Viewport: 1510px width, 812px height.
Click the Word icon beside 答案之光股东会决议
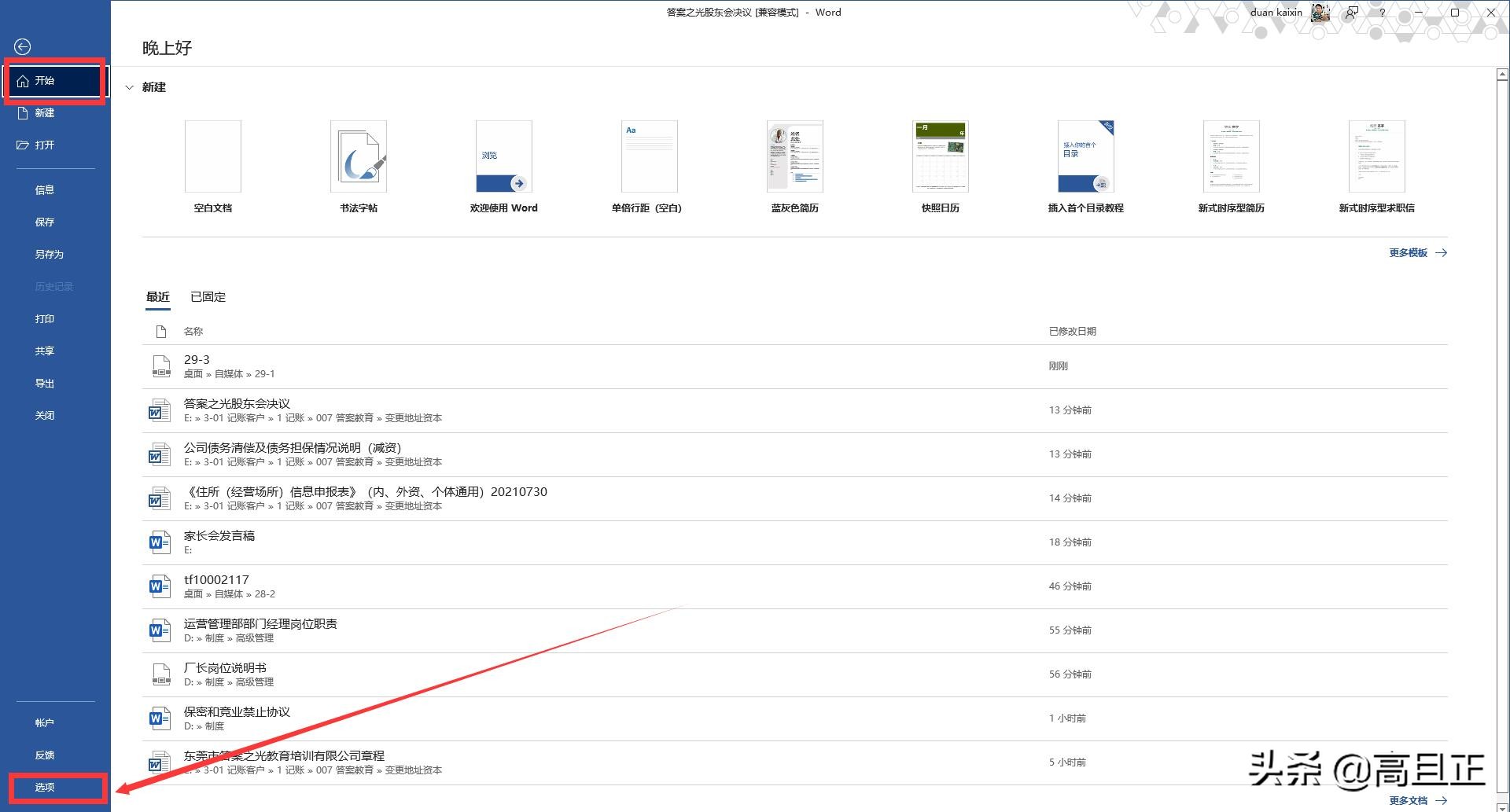point(160,410)
